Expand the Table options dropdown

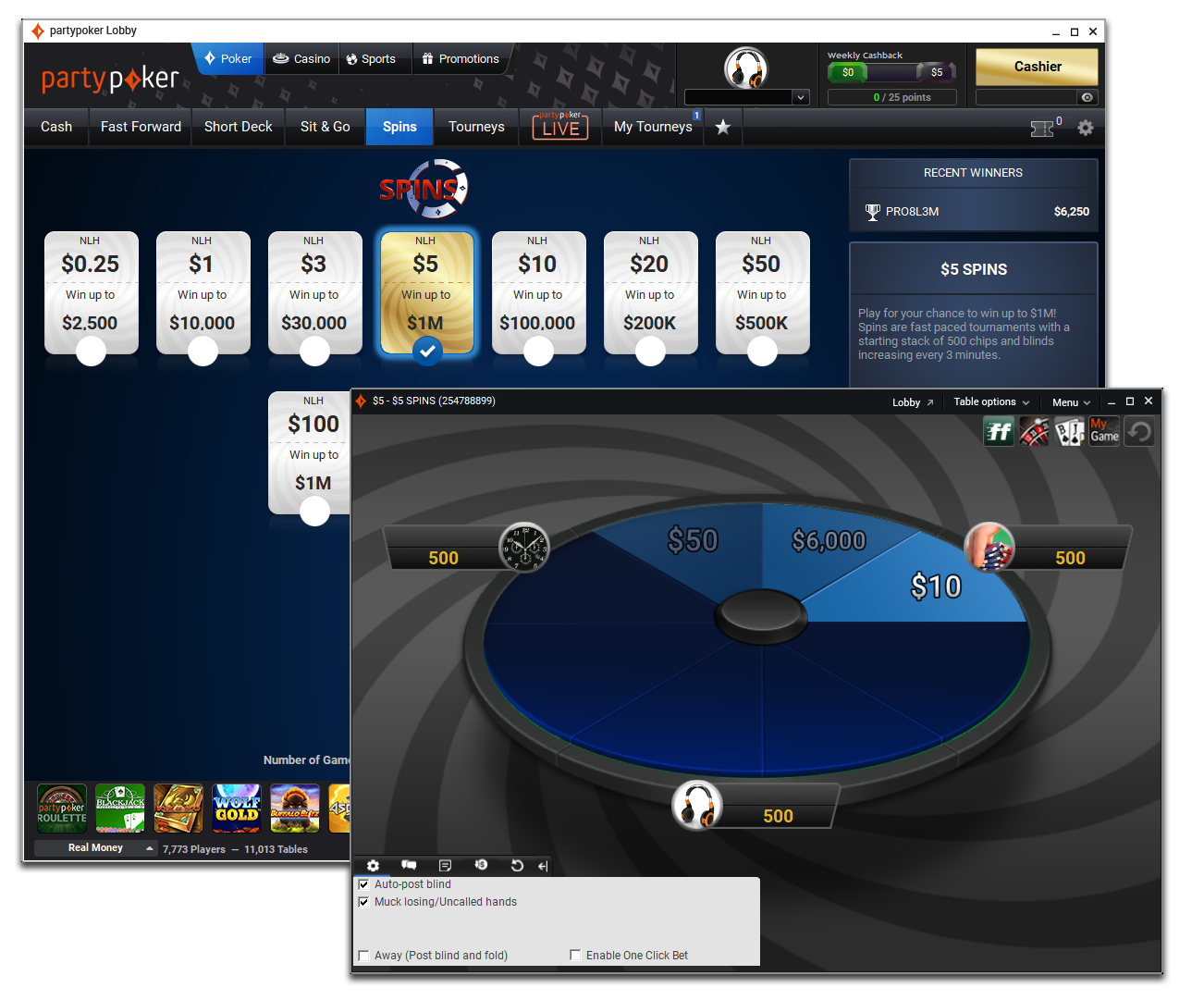pyautogui.click(x=991, y=402)
